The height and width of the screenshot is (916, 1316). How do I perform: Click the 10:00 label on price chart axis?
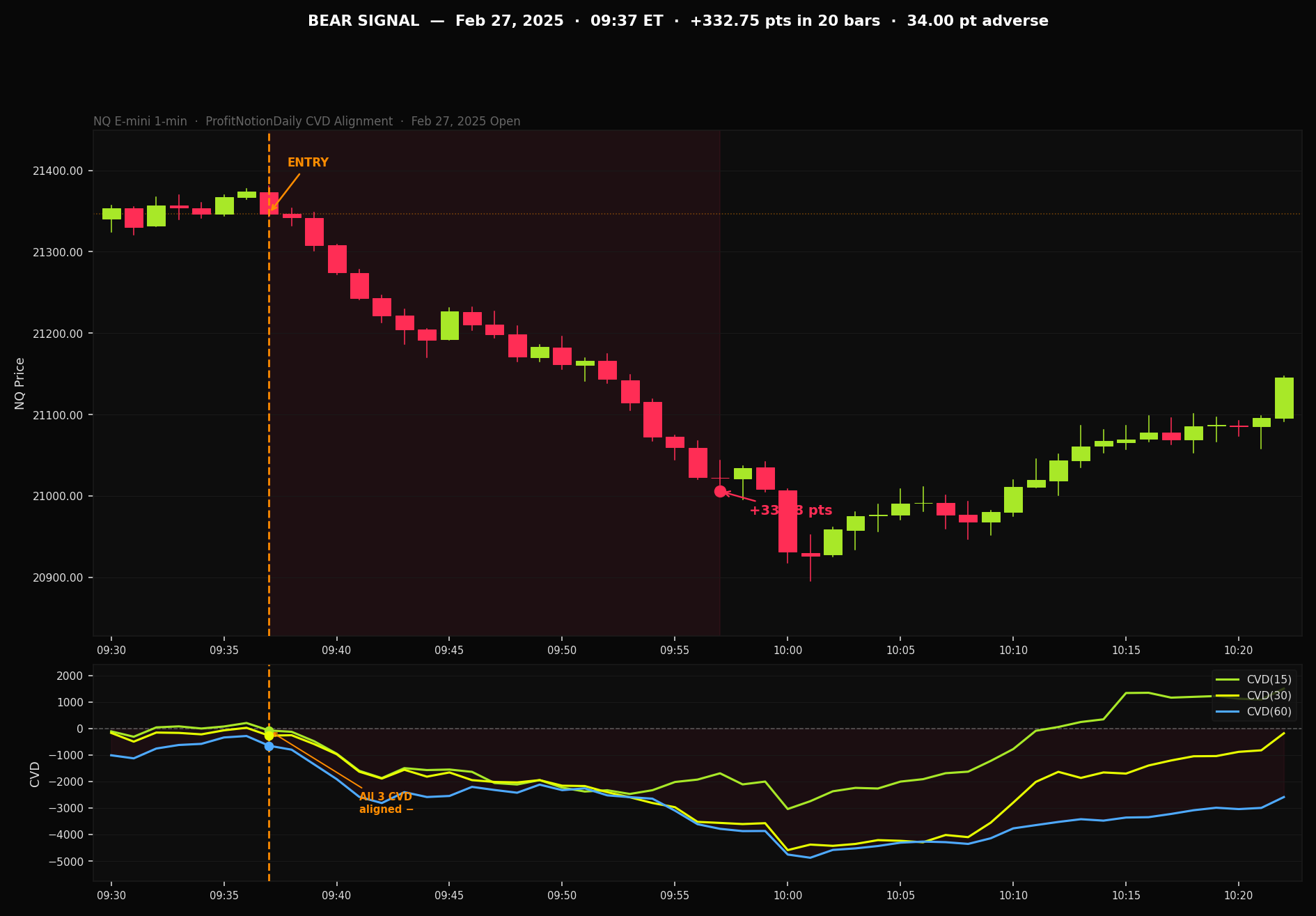[x=788, y=650]
